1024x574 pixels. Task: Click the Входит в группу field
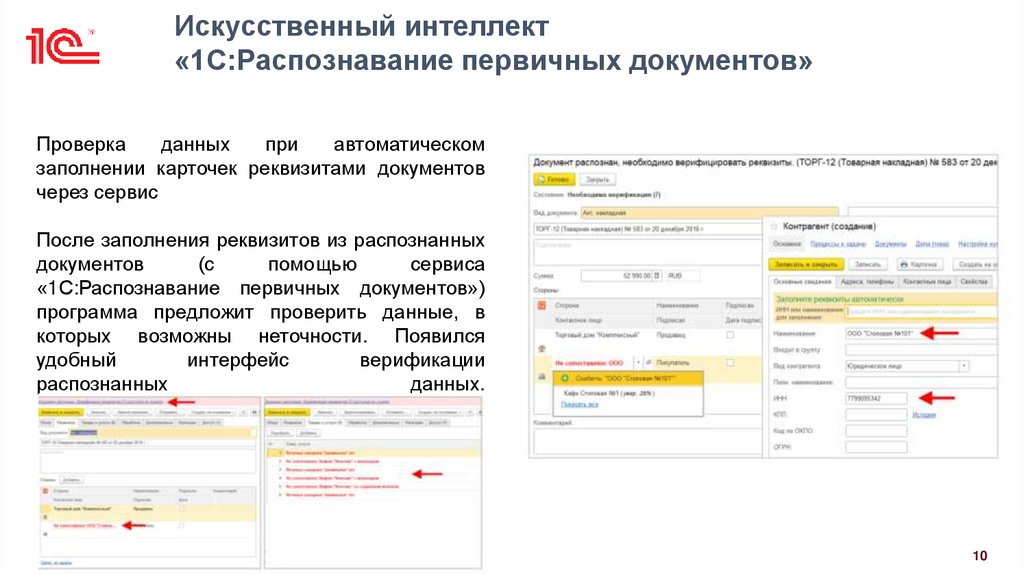921,350
